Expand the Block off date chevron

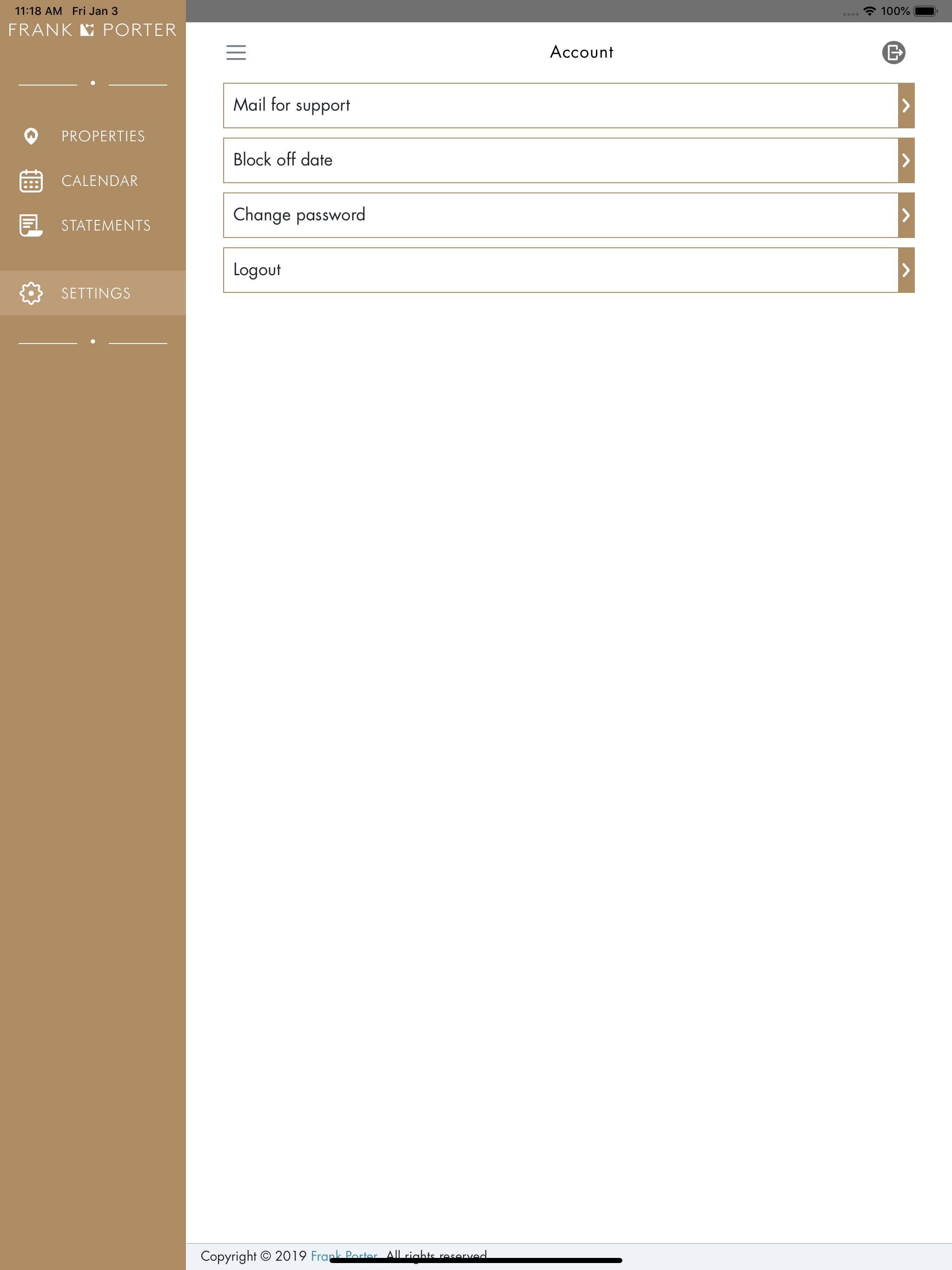[906, 160]
